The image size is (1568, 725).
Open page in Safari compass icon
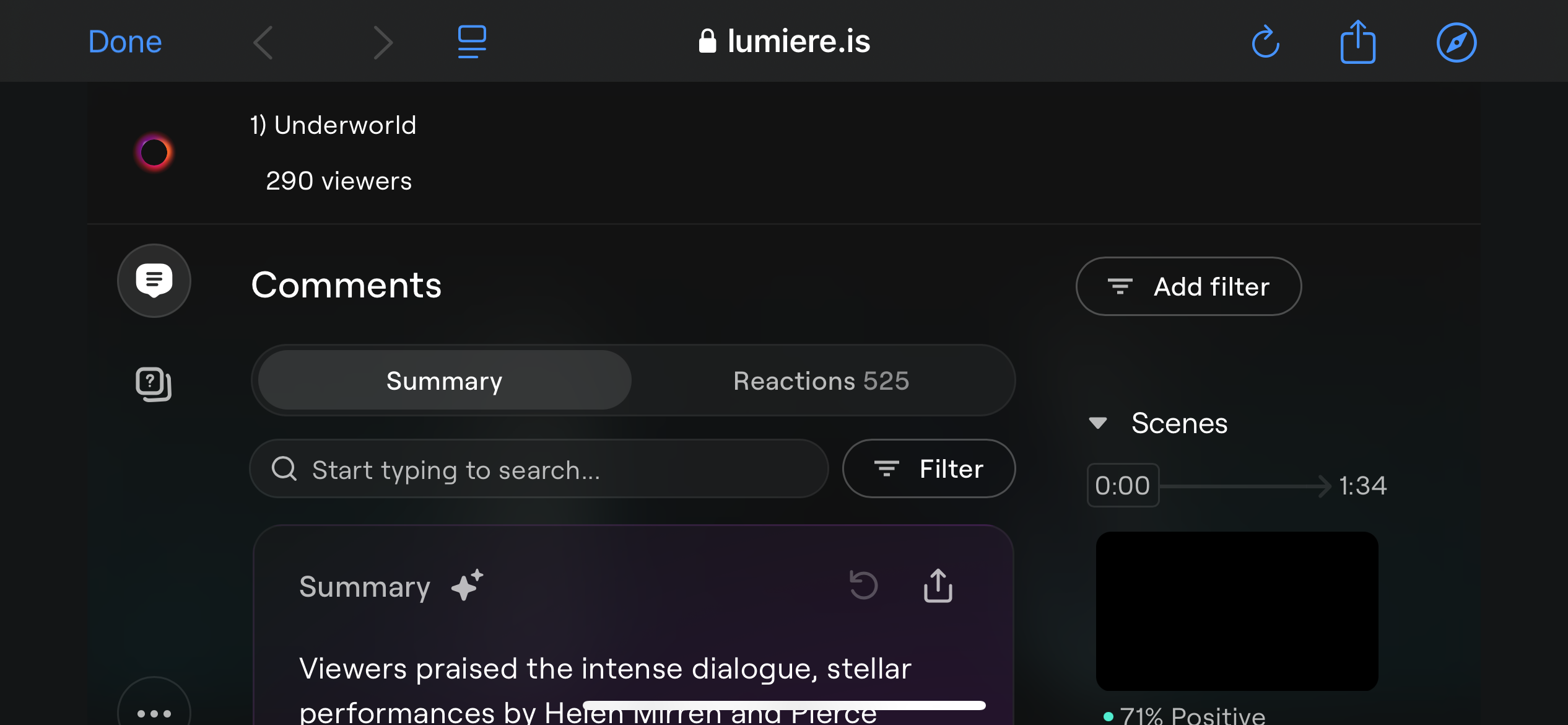point(1456,42)
